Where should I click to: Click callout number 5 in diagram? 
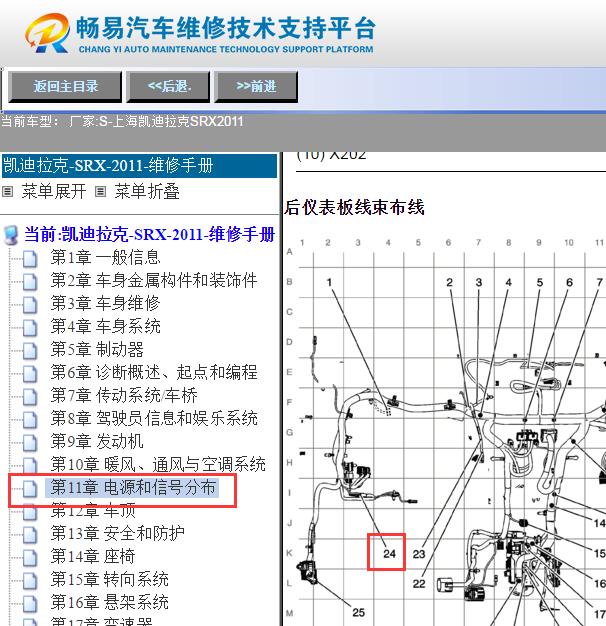pyautogui.click(x=539, y=282)
